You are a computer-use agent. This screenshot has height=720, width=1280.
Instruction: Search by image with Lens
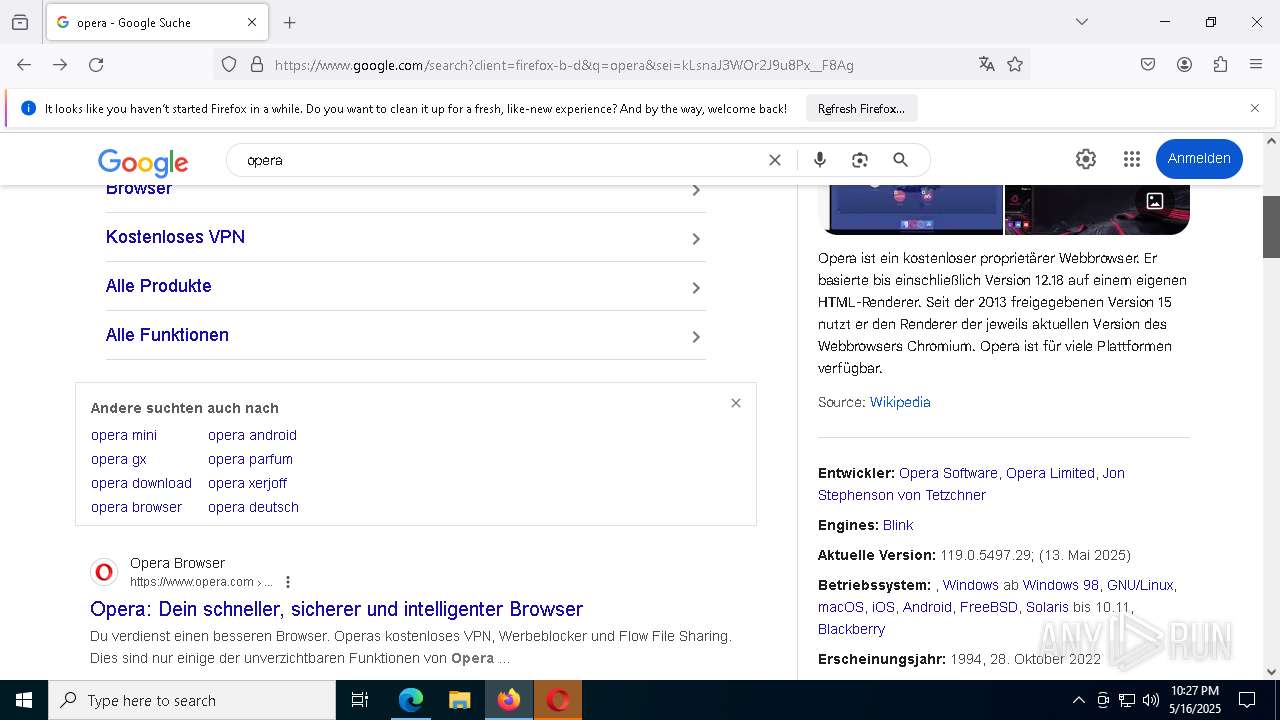(x=859, y=160)
